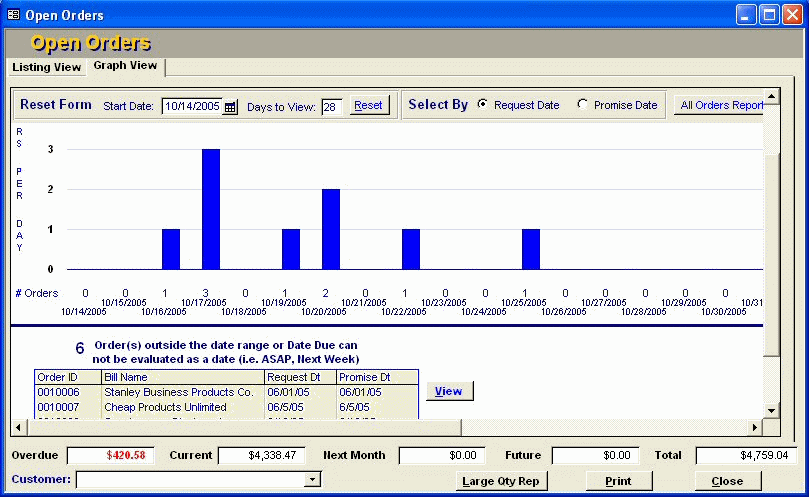Viewport: 809px width, 497px height.
Task: Switch to the Listing View tab
Action: pos(46,67)
